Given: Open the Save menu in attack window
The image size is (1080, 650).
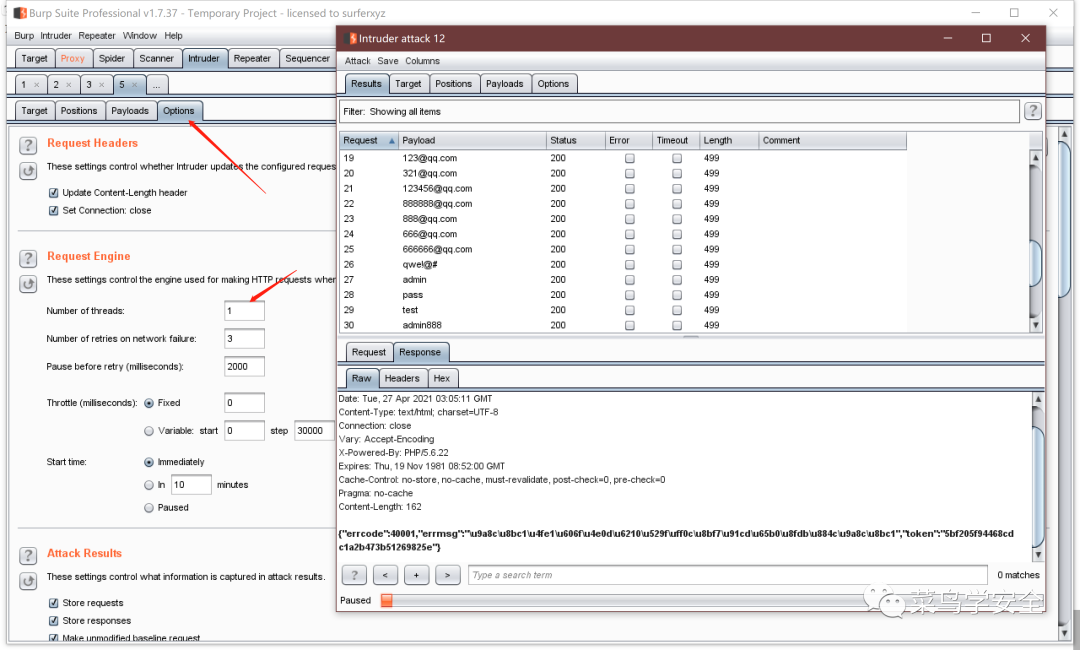Looking at the screenshot, I should pyautogui.click(x=388, y=61).
